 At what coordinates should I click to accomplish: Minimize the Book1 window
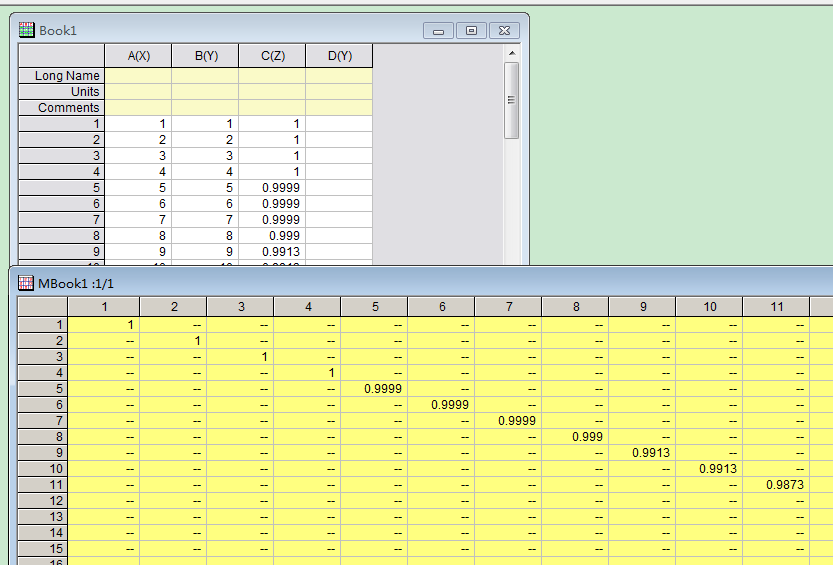coord(438,31)
